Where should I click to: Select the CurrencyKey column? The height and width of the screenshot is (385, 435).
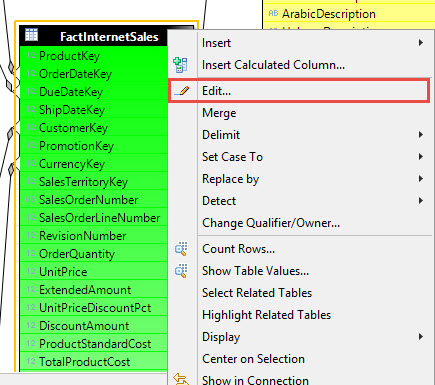pos(93,163)
